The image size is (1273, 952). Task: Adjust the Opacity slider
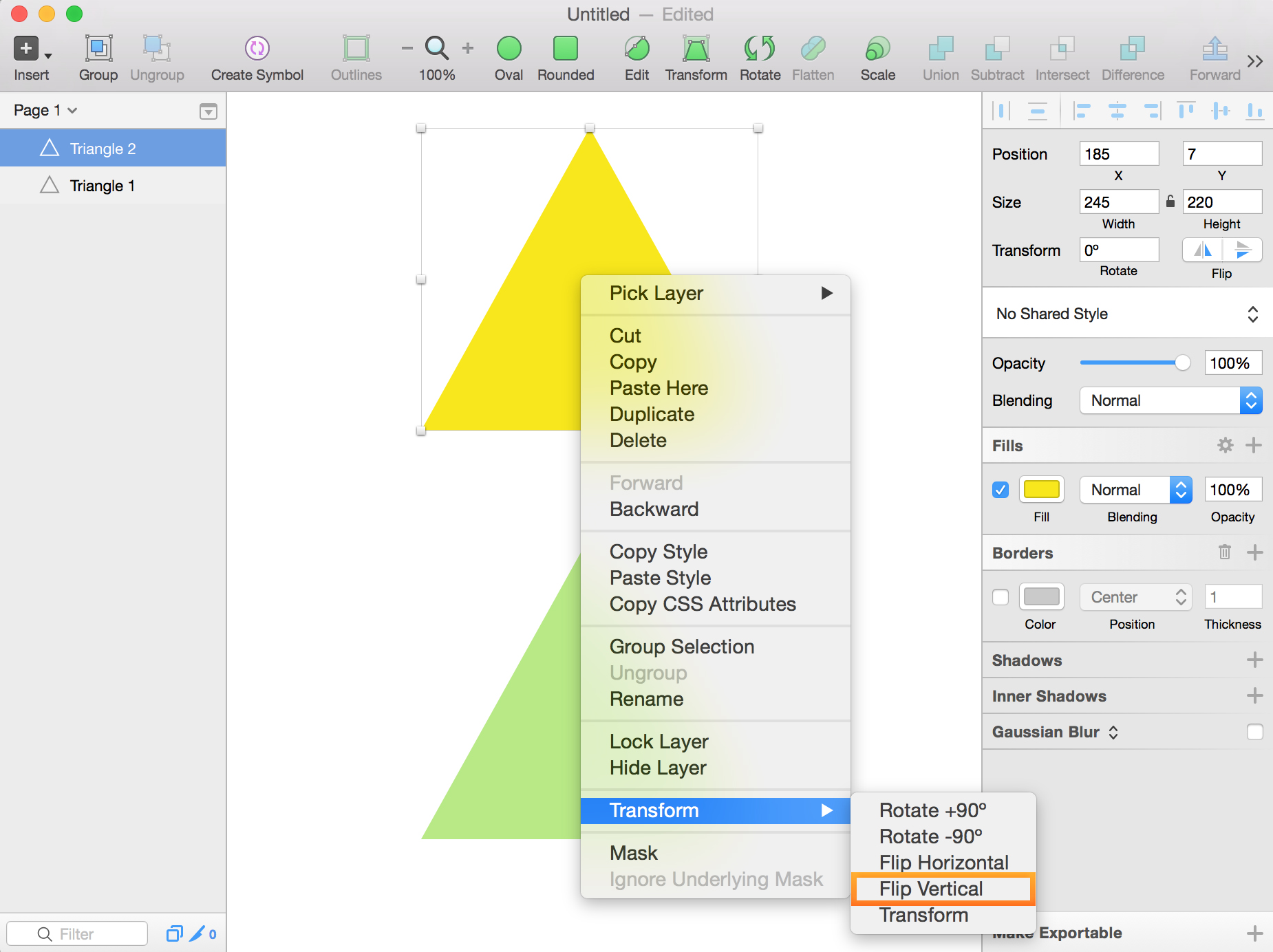pos(1135,363)
